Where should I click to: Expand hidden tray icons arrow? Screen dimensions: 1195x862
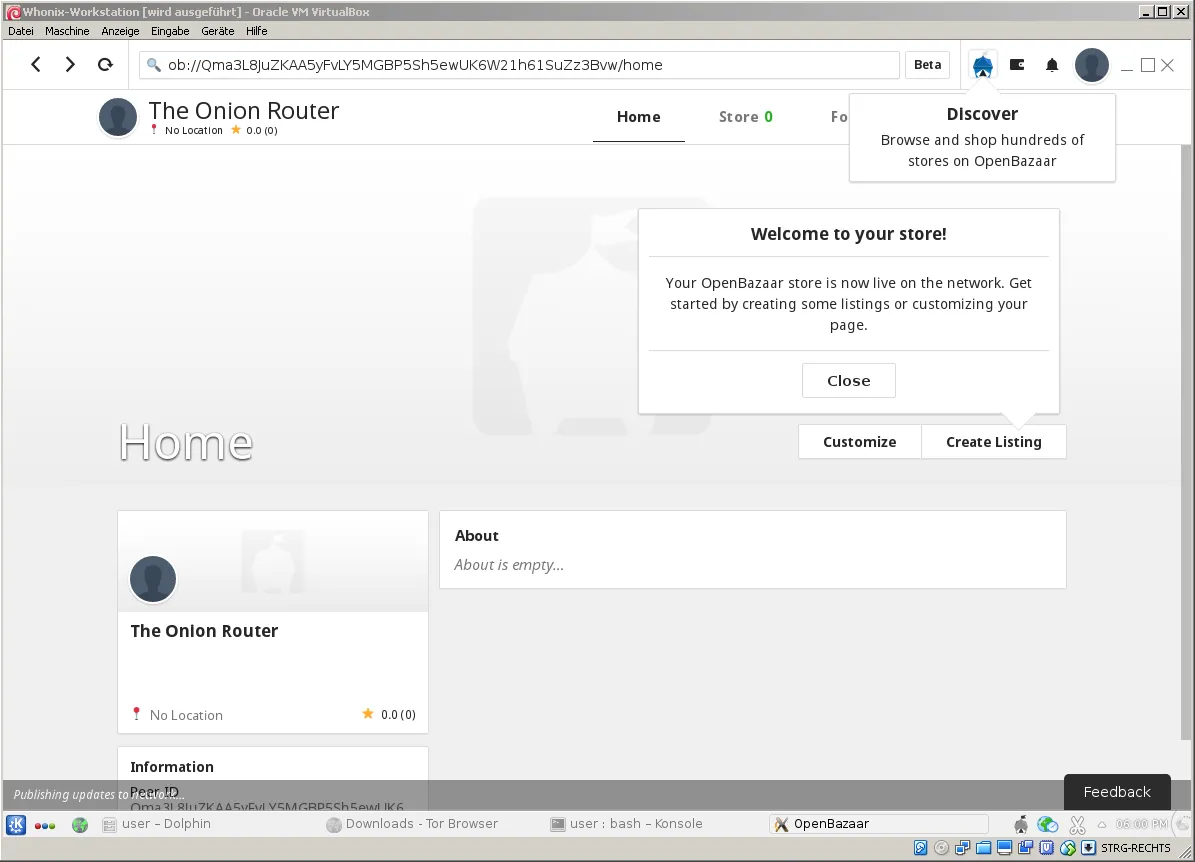(1101, 825)
